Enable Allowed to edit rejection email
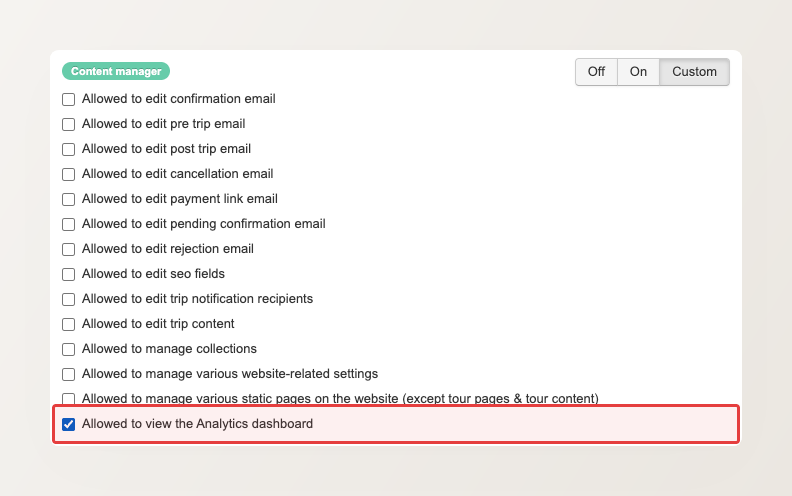The image size is (792, 496). pos(69,250)
